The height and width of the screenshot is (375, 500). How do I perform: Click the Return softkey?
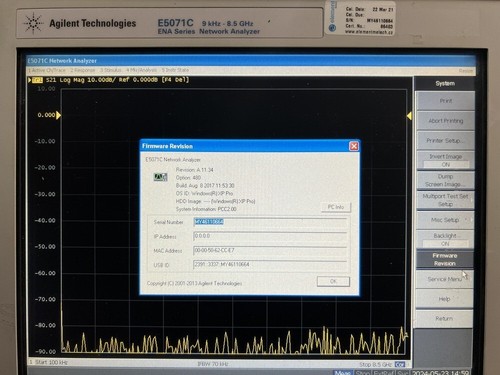tap(444, 319)
